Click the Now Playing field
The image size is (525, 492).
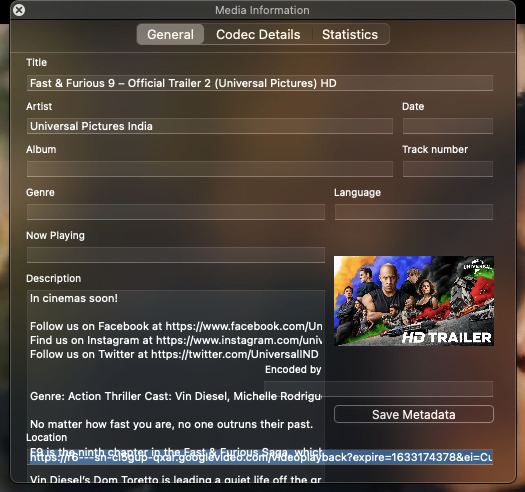tap(176, 255)
